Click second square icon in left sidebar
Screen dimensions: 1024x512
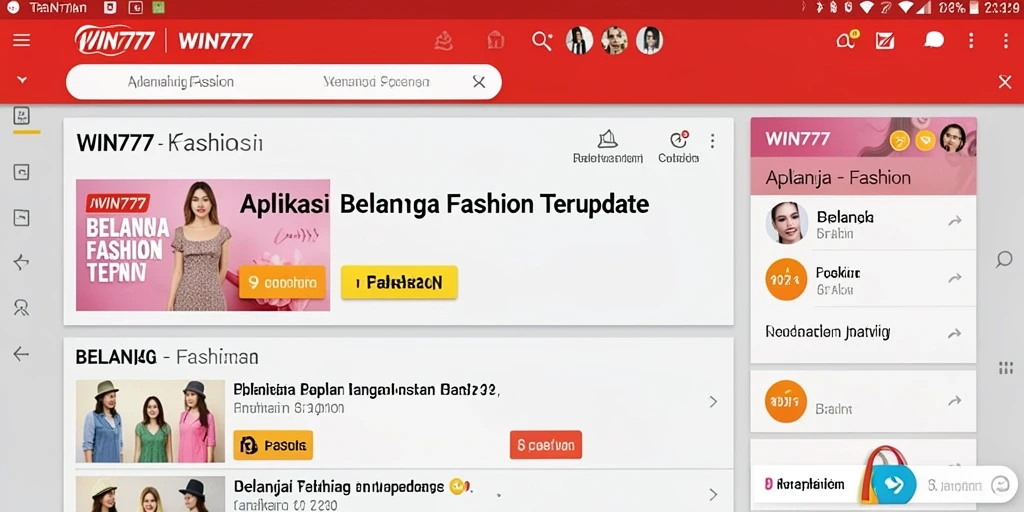tap(22, 172)
